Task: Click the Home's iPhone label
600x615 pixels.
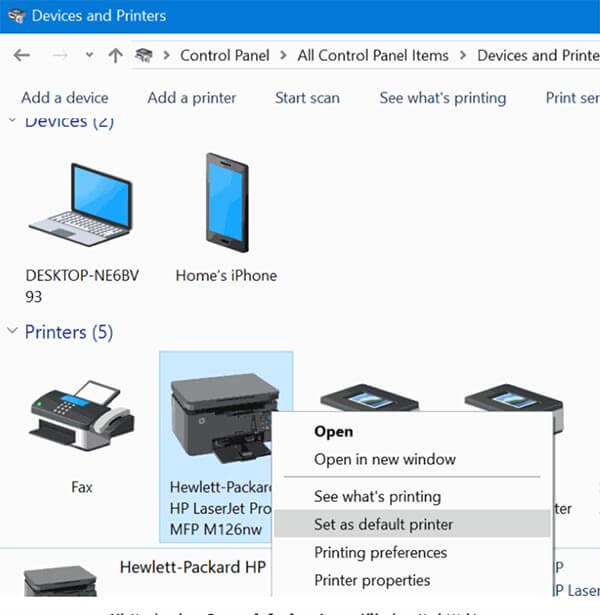Action: click(226, 276)
